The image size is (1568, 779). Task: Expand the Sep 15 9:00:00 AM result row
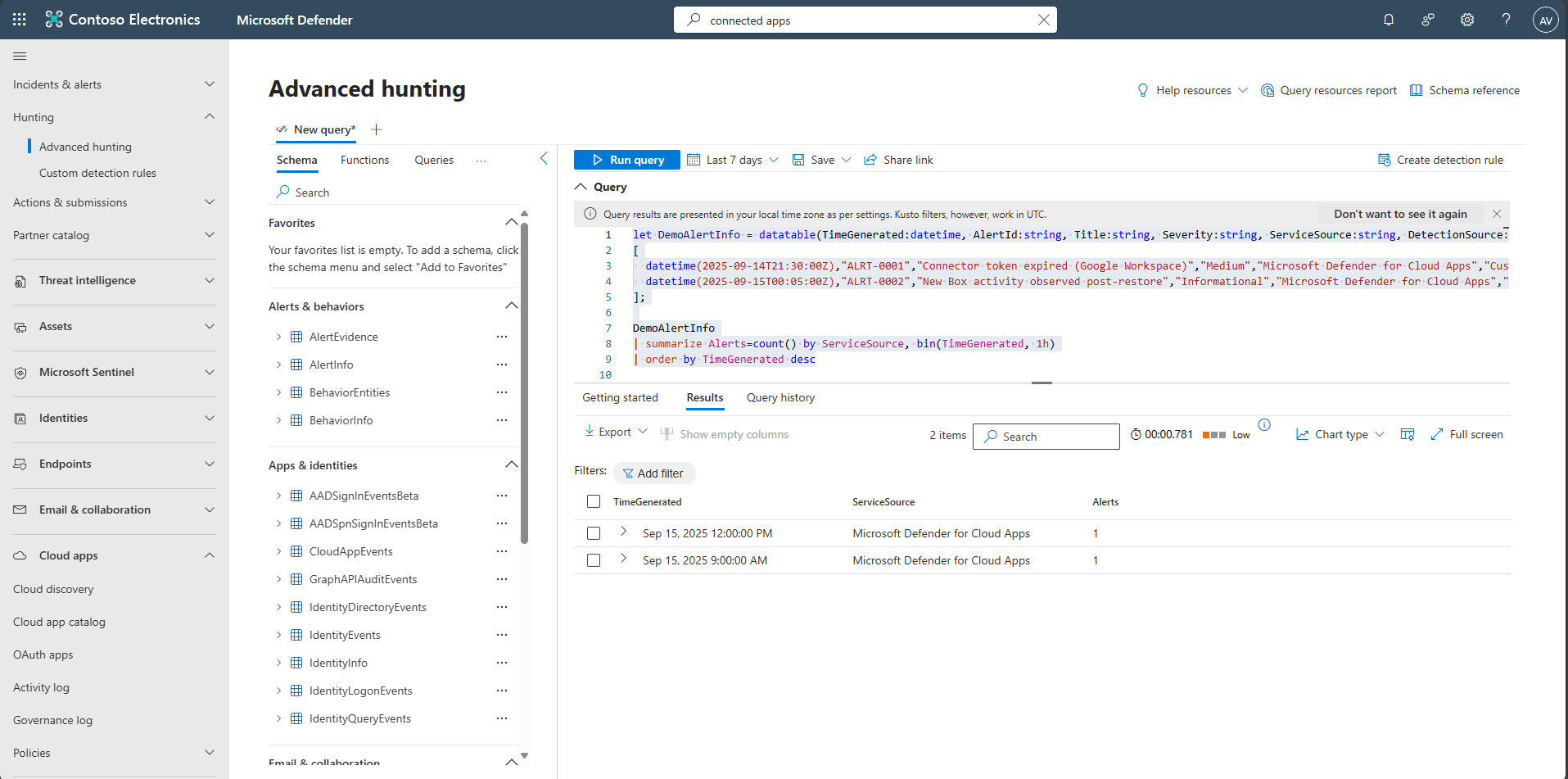click(624, 558)
